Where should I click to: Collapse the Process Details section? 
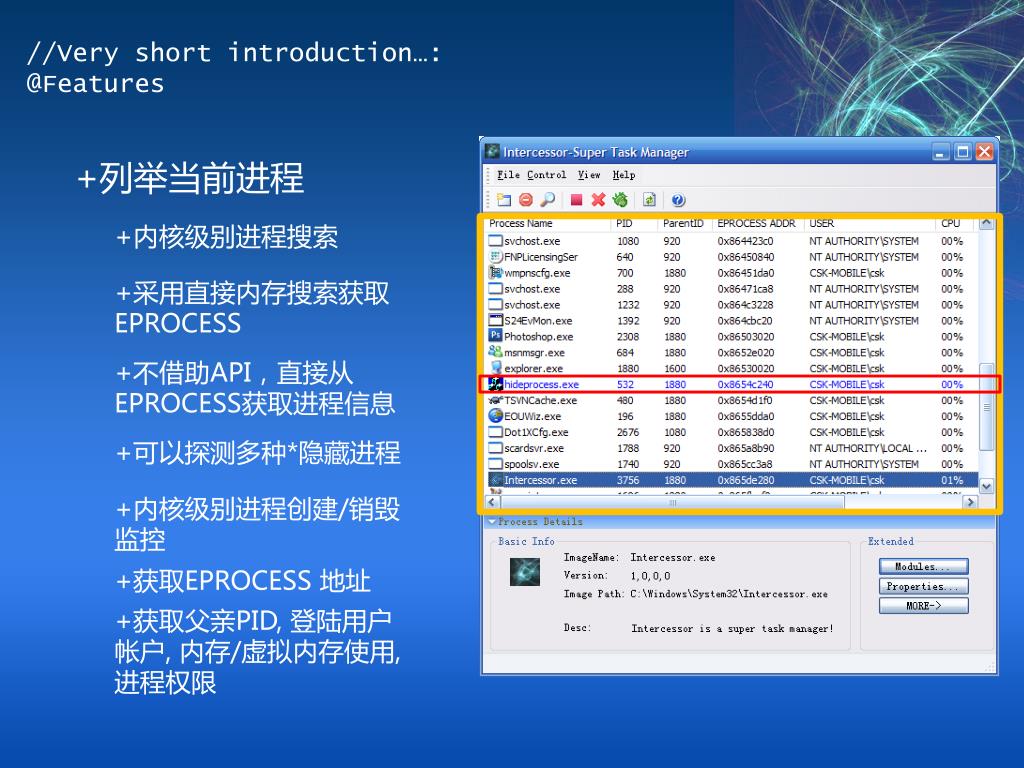point(492,521)
